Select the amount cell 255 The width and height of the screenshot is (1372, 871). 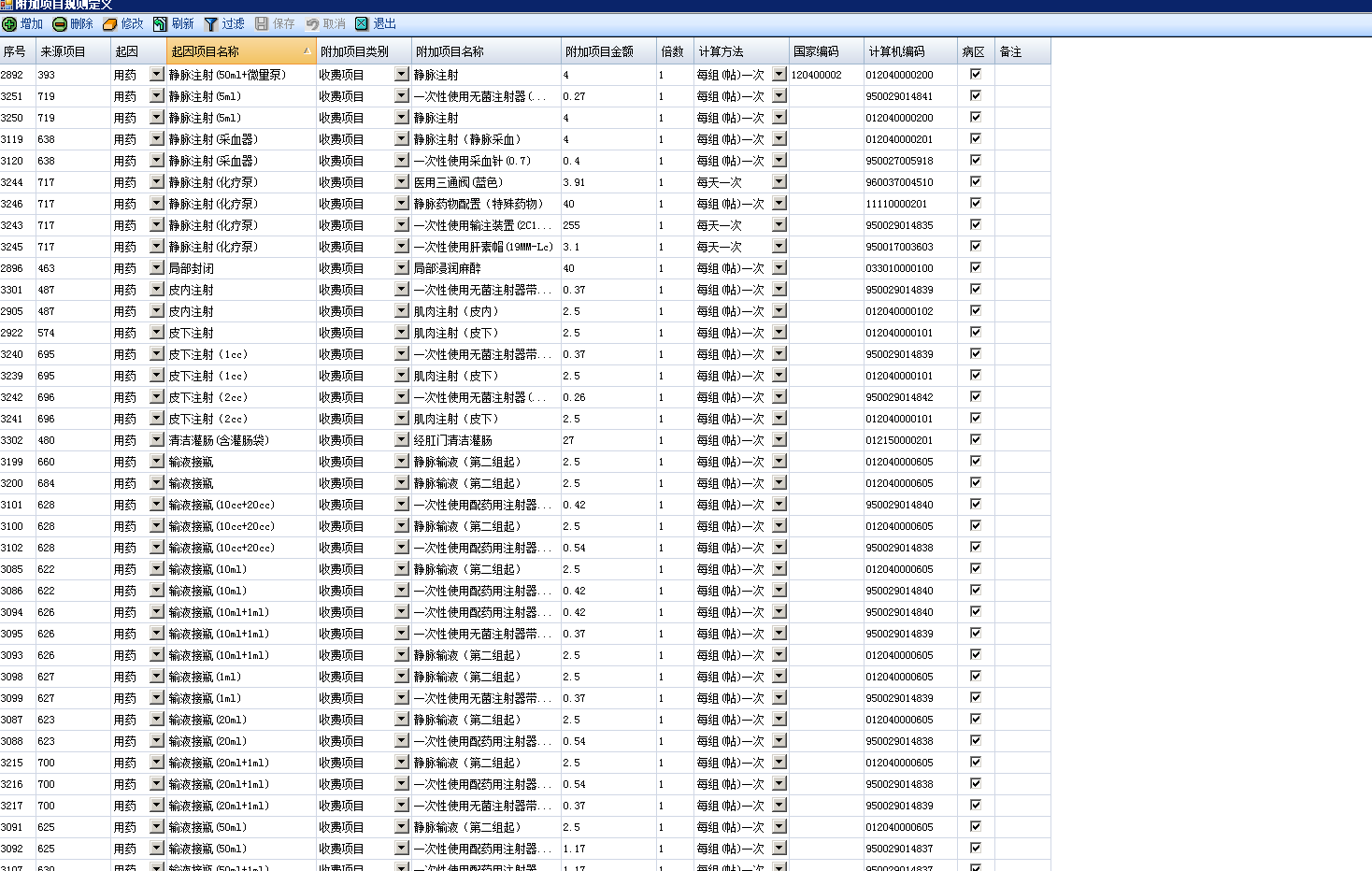coord(609,225)
